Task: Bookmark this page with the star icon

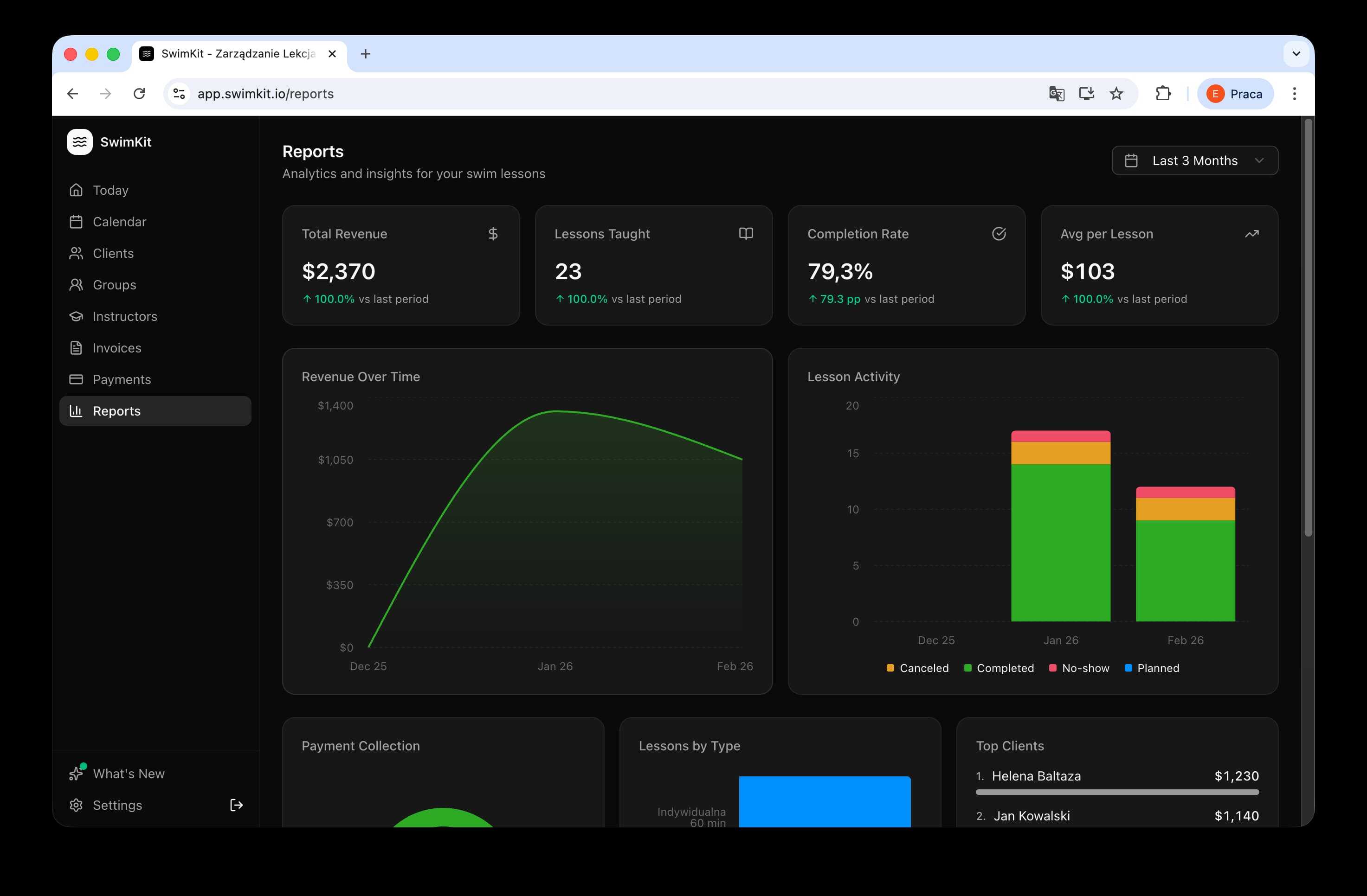Action: click(1116, 94)
